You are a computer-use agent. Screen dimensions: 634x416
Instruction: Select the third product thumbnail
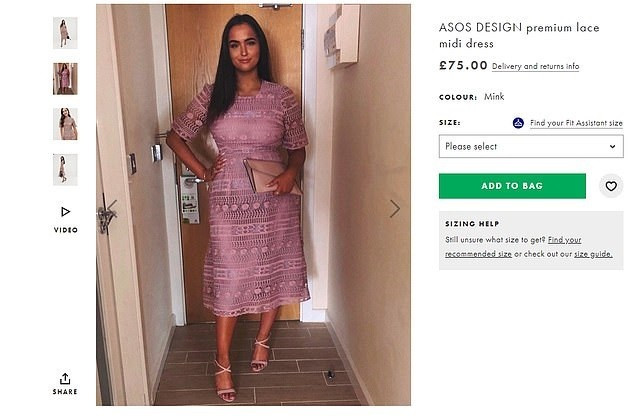tap(65, 124)
